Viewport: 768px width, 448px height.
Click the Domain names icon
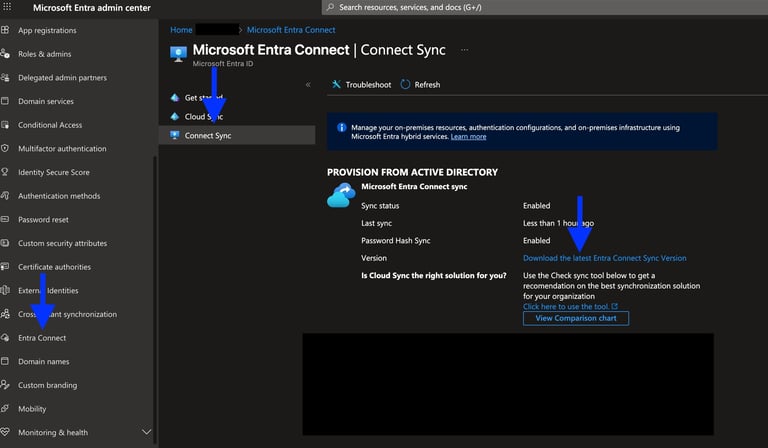click(5, 361)
